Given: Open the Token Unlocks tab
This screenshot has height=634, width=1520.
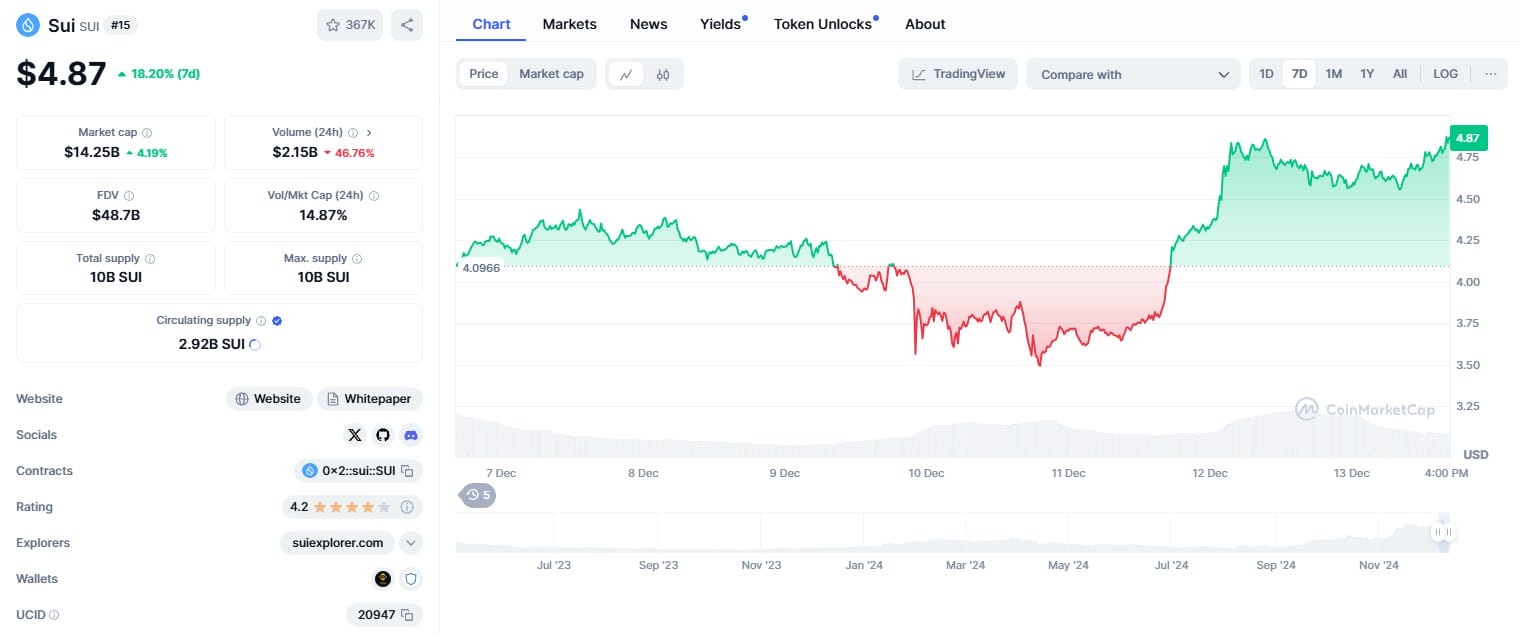Looking at the screenshot, I should [824, 24].
